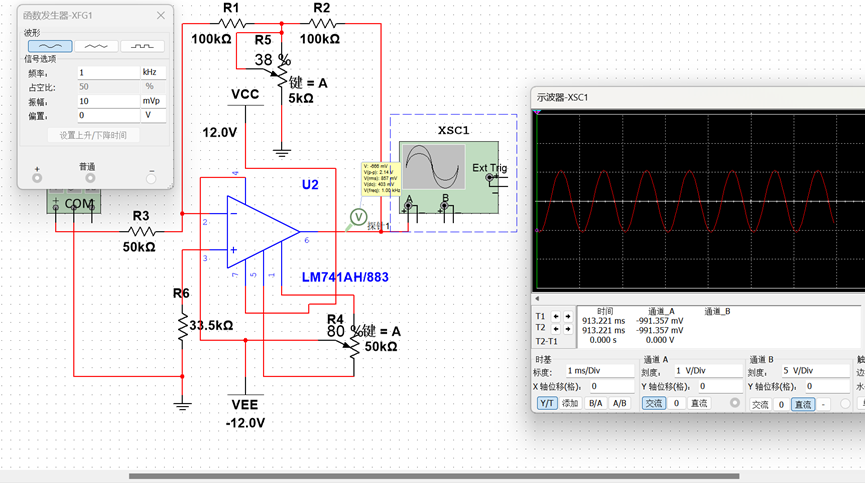Click Channel B minus invert button
This screenshot has width=865, height=483.
823,404
